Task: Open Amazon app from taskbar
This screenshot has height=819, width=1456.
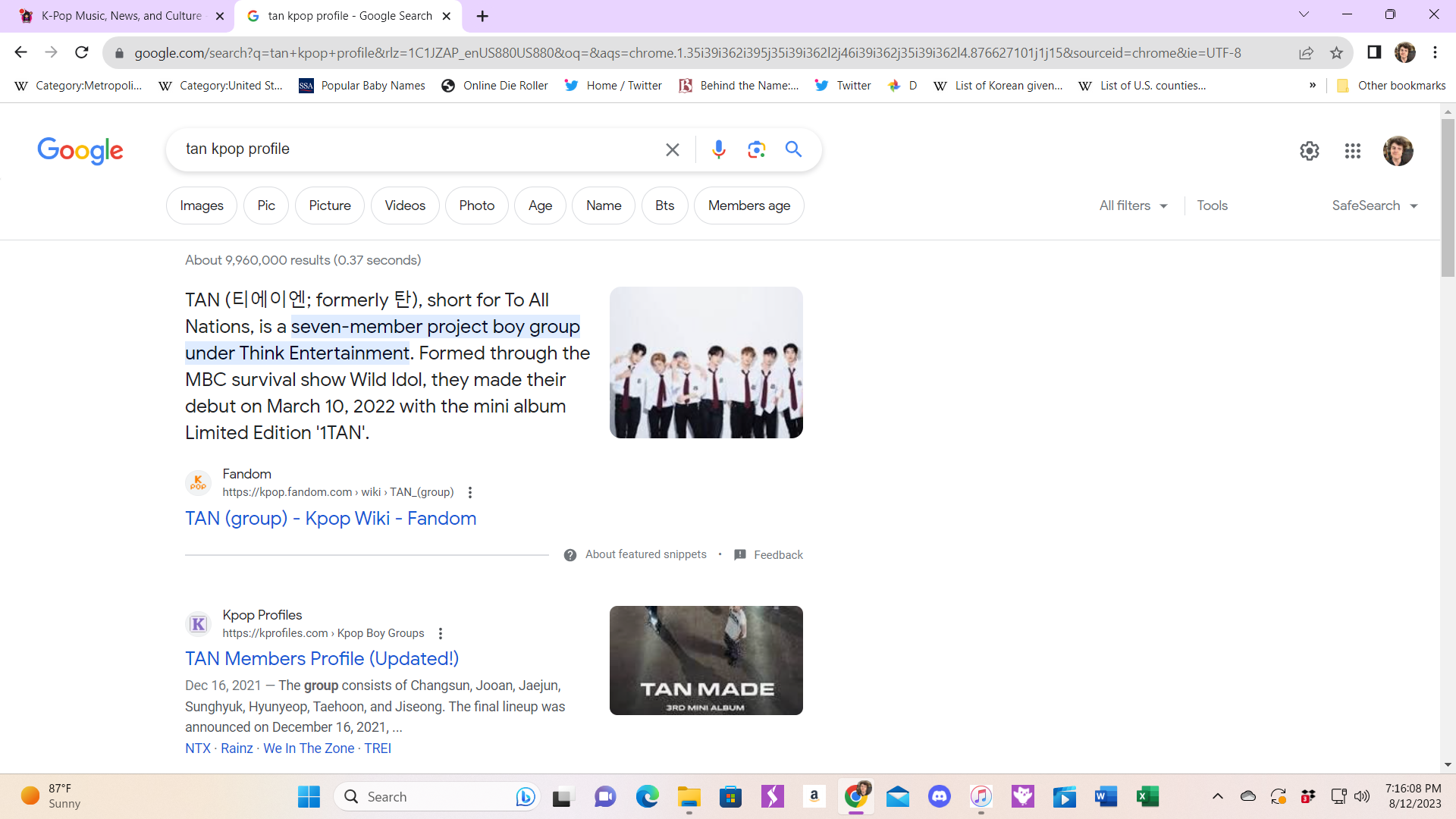Action: pyautogui.click(x=814, y=797)
